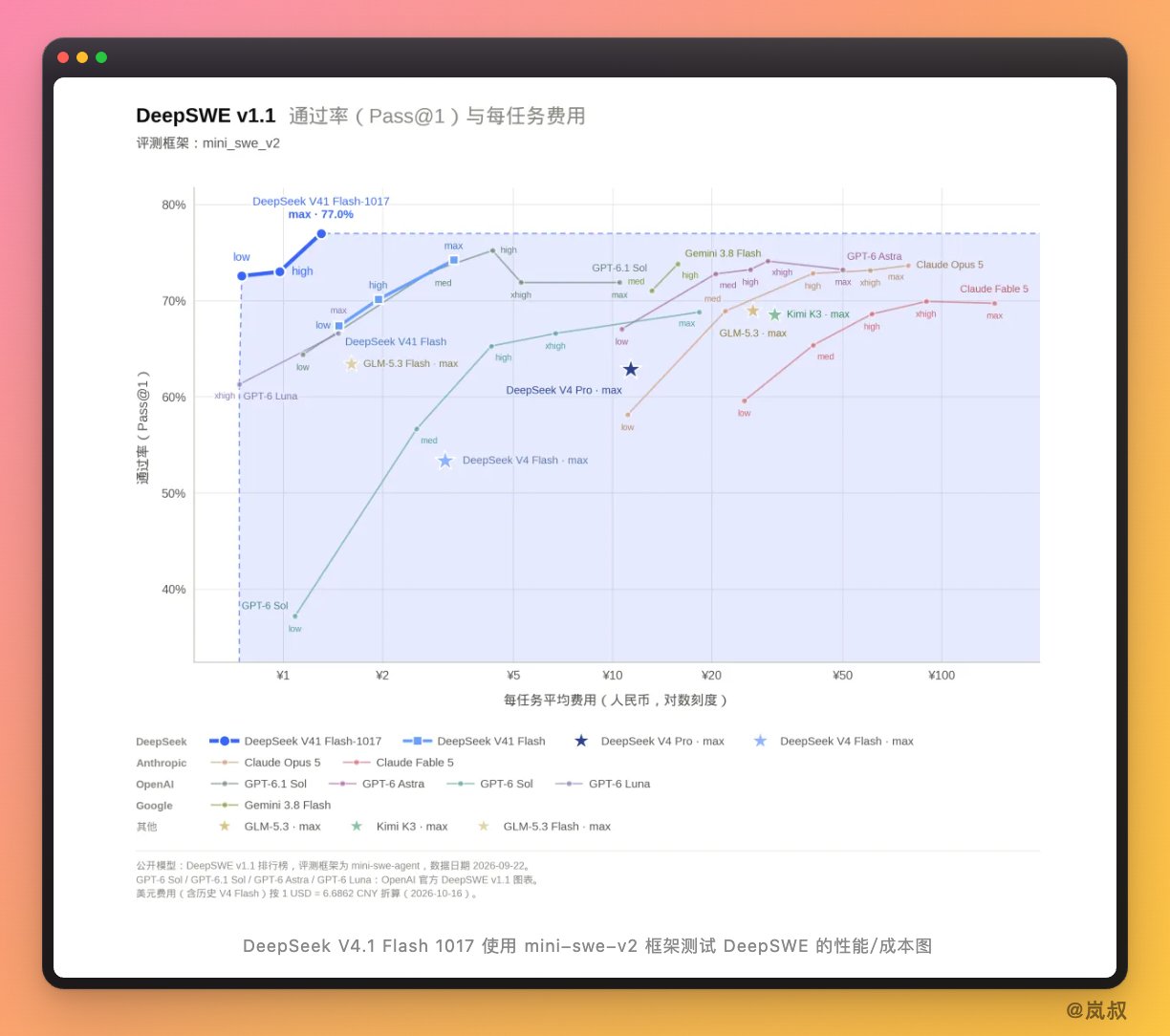This screenshot has height=1036, width=1170.
Task: Maximize the window with the green button
Action: click(101, 57)
